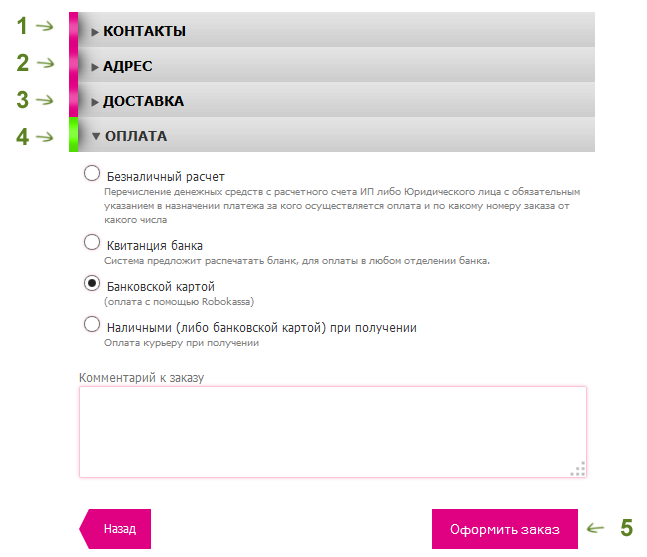This screenshot has height=557, width=647.
Task: Click the comment box resize grip
Action: pyautogui.click(x=579, y=470)
